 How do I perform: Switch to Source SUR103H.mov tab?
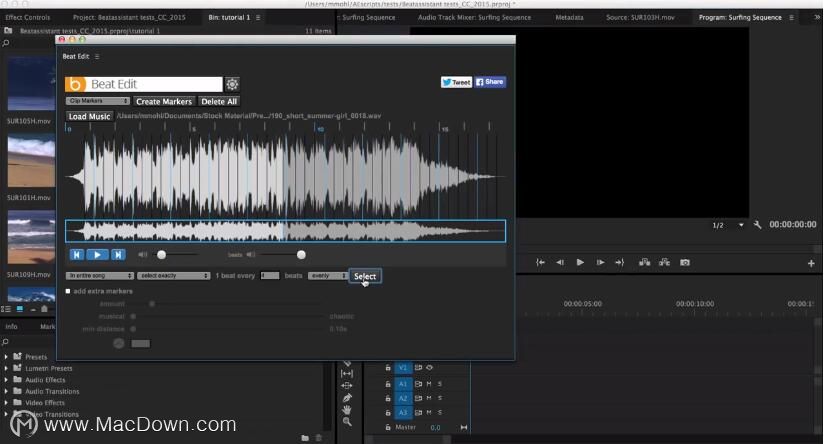[640, 17]
